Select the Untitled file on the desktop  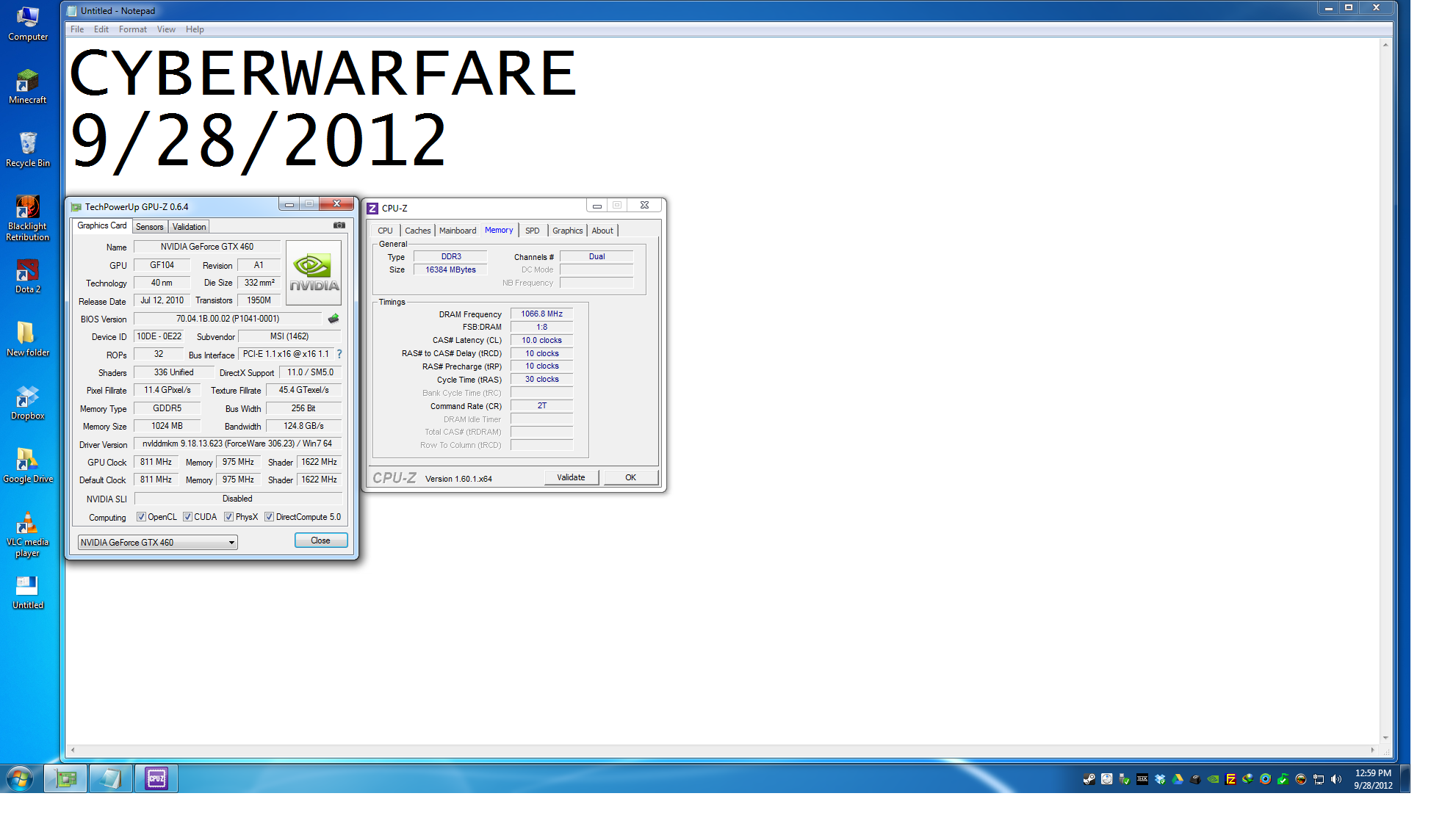pos(28,592)
